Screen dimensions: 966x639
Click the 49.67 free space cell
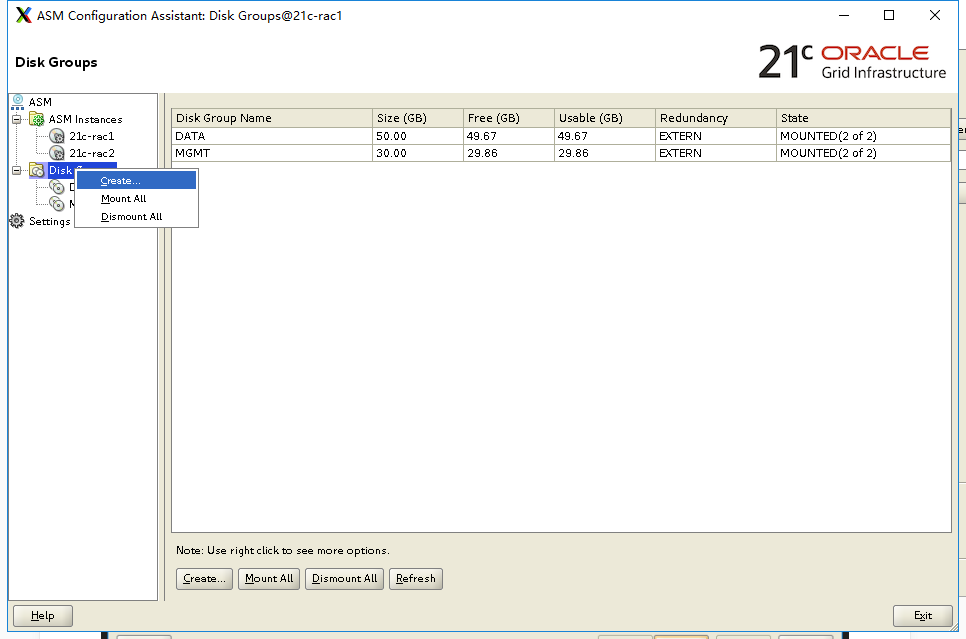click(x=509, y=136)
